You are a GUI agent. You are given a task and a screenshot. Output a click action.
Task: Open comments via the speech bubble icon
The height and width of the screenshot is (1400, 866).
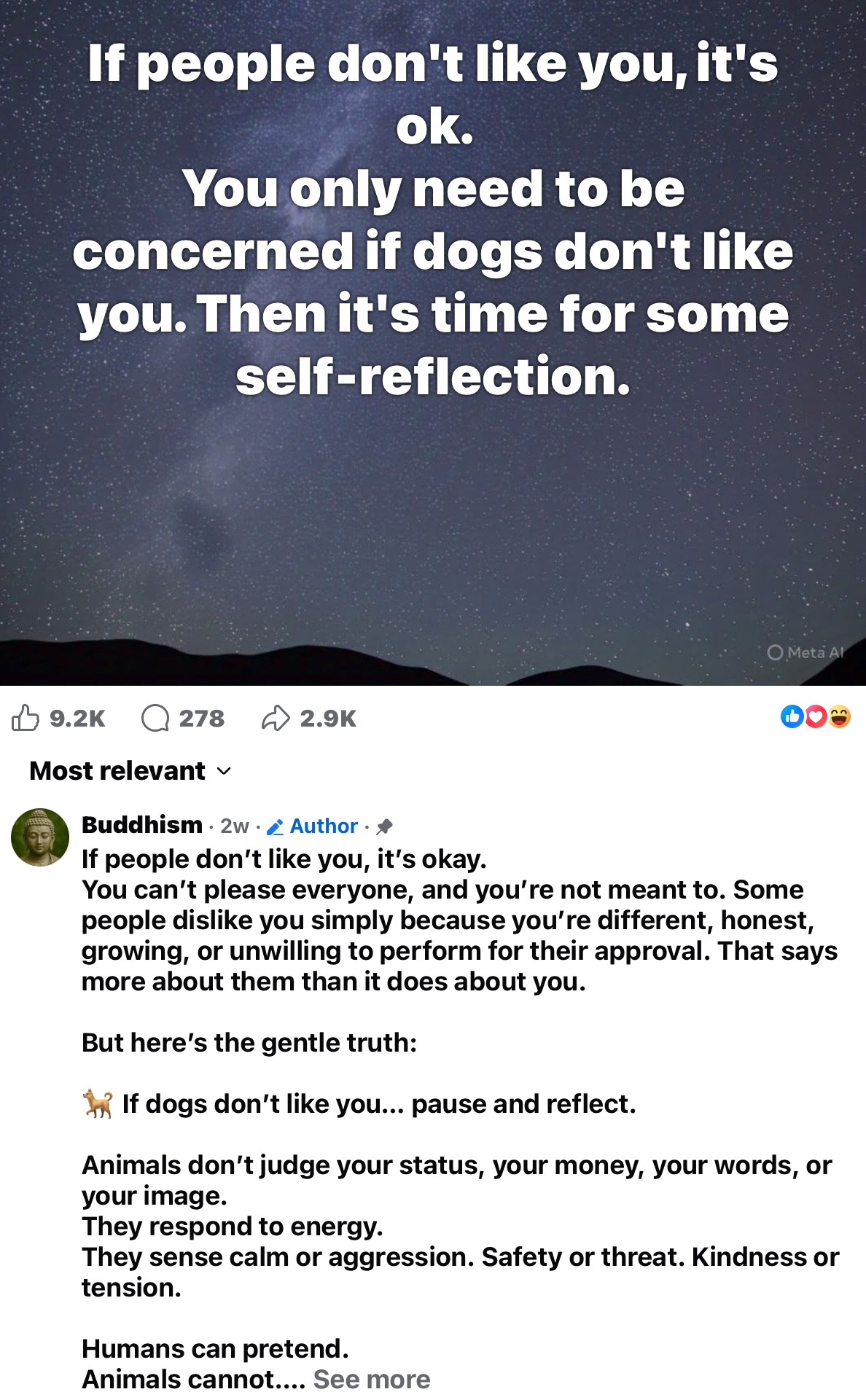click(x=155, y=718)
